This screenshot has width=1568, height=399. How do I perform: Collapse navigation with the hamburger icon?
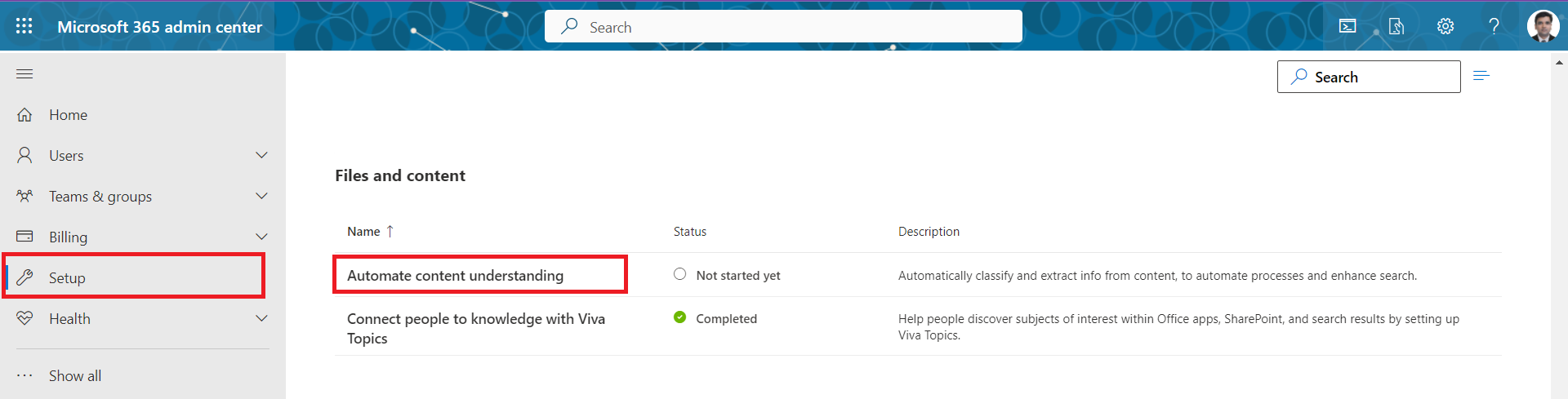(x=24, y=74)
